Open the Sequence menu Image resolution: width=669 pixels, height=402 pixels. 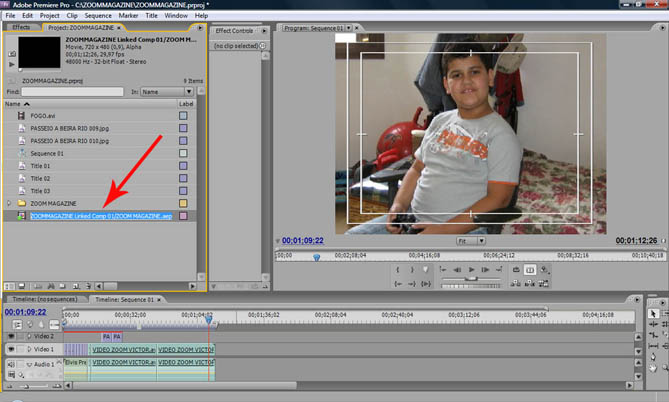(98, 16)
